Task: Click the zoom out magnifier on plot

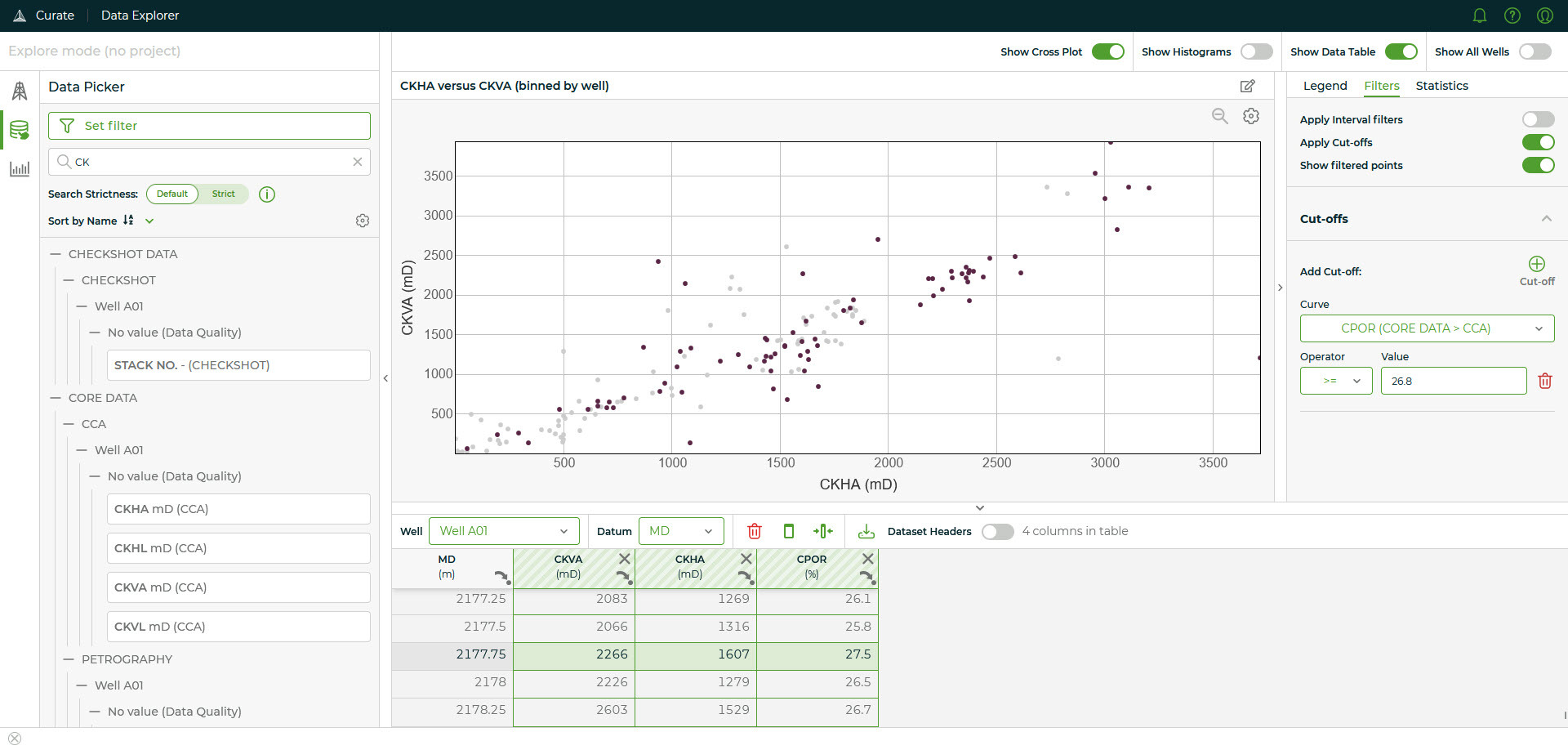Action: [x=1219, y=116]
